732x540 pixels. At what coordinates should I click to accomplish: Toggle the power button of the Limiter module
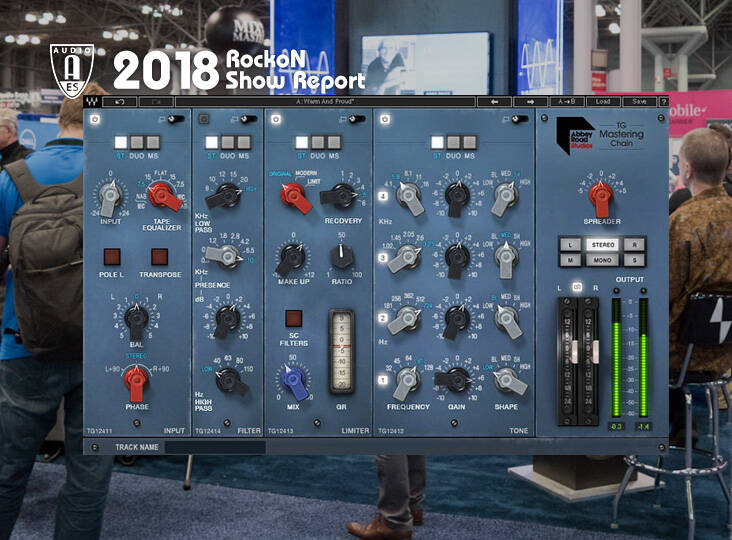coord(276,119)
